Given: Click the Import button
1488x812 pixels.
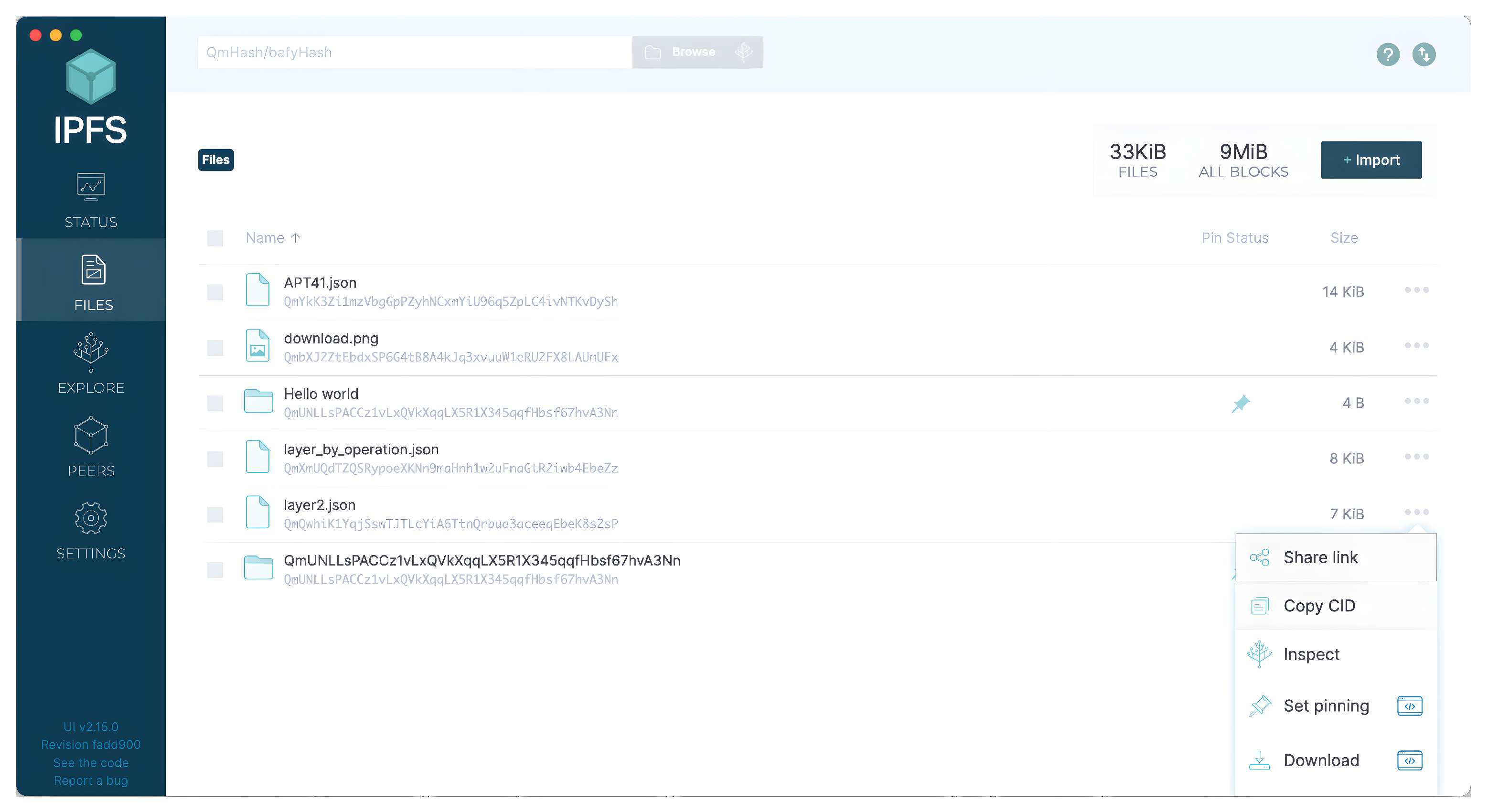Looking at the screenshot, I should (1371, 160).
